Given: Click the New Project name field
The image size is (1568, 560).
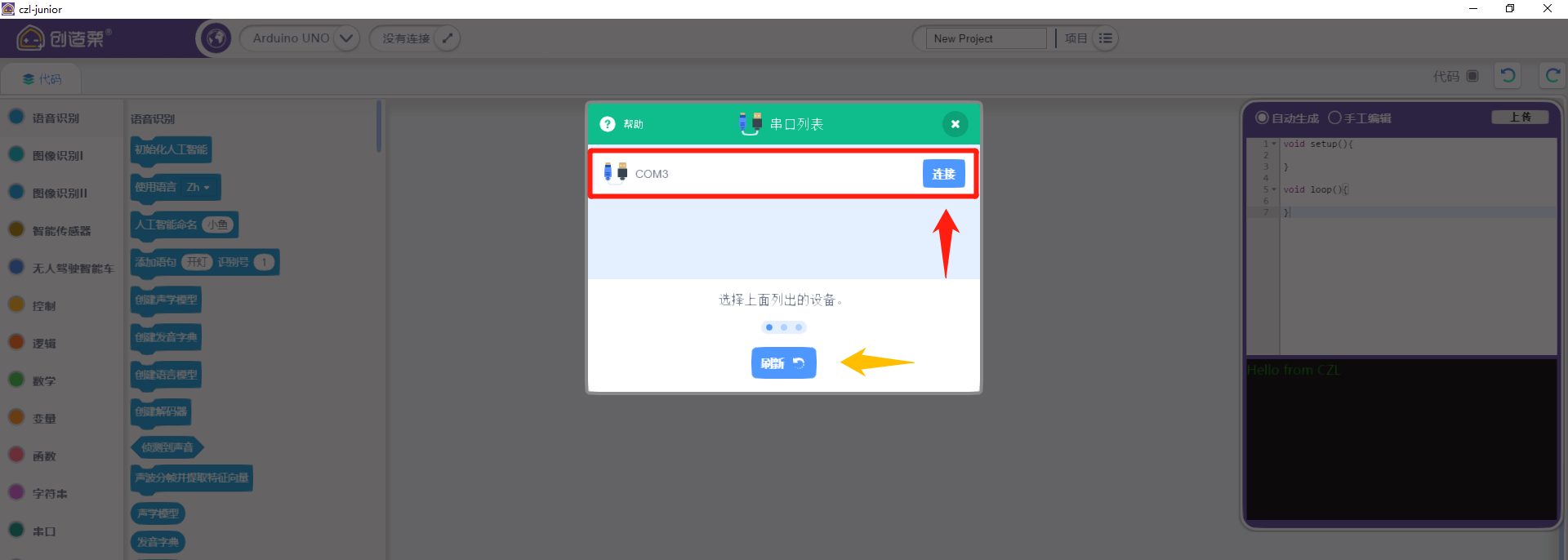Looking at the screenshot, I should (986, 38).
